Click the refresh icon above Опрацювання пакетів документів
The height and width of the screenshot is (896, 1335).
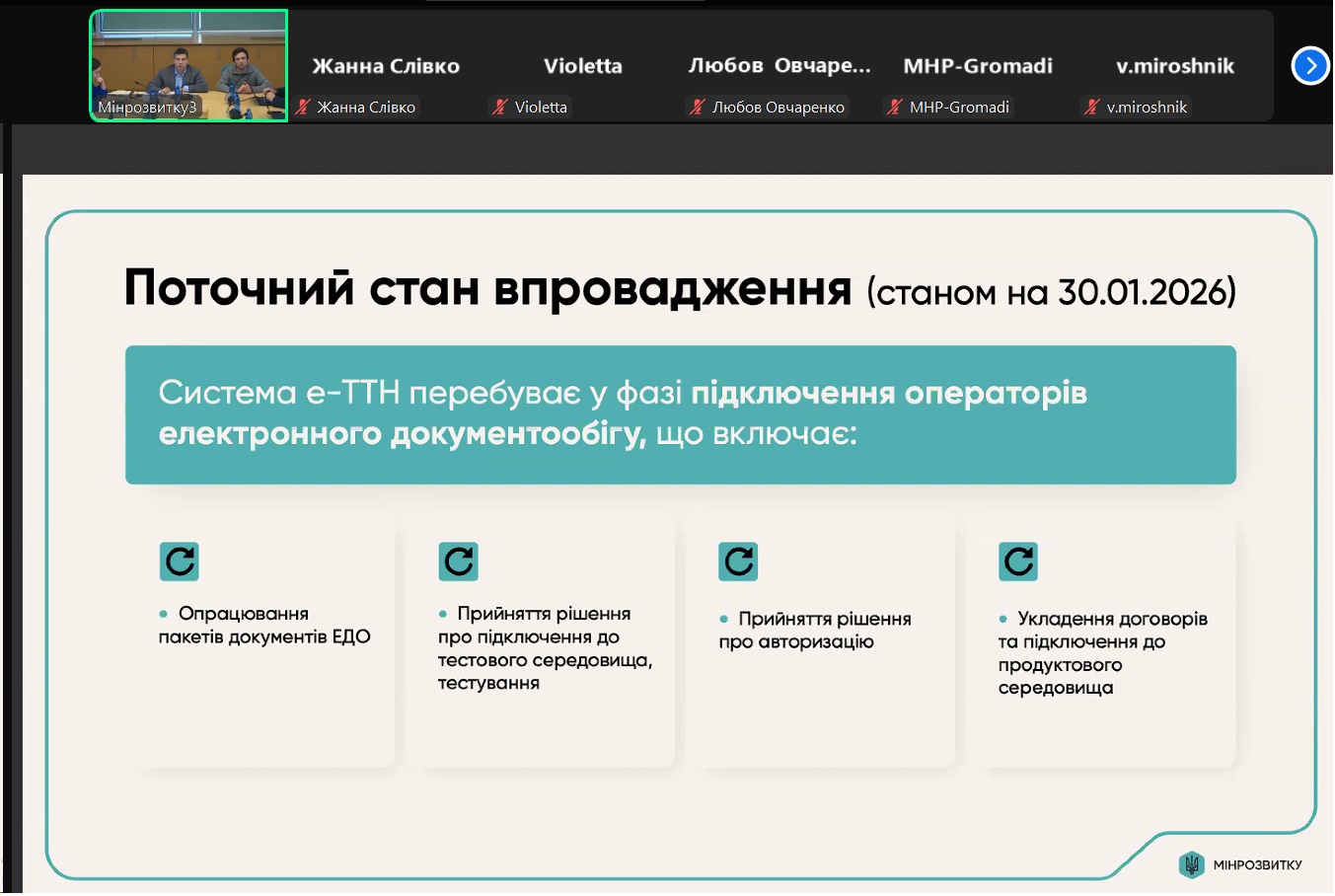point(180,561)
